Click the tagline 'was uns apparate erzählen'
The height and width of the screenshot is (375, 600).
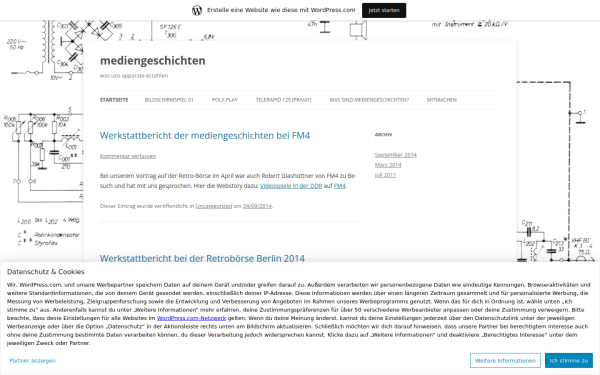[134, 76]
